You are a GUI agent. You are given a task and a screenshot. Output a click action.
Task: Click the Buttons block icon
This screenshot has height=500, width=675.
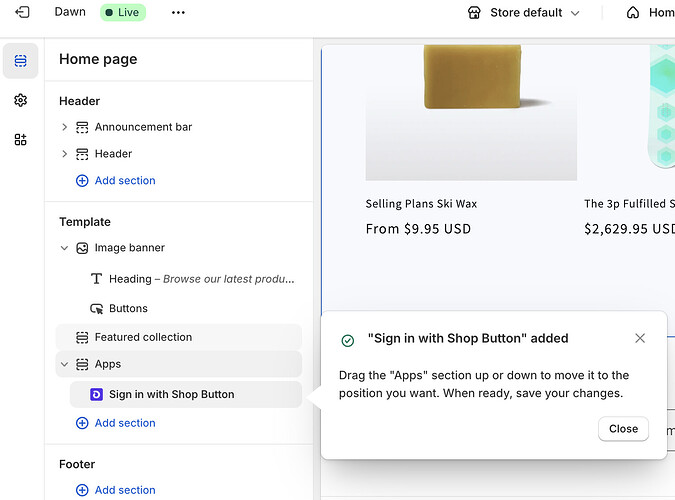pos(97,309)
